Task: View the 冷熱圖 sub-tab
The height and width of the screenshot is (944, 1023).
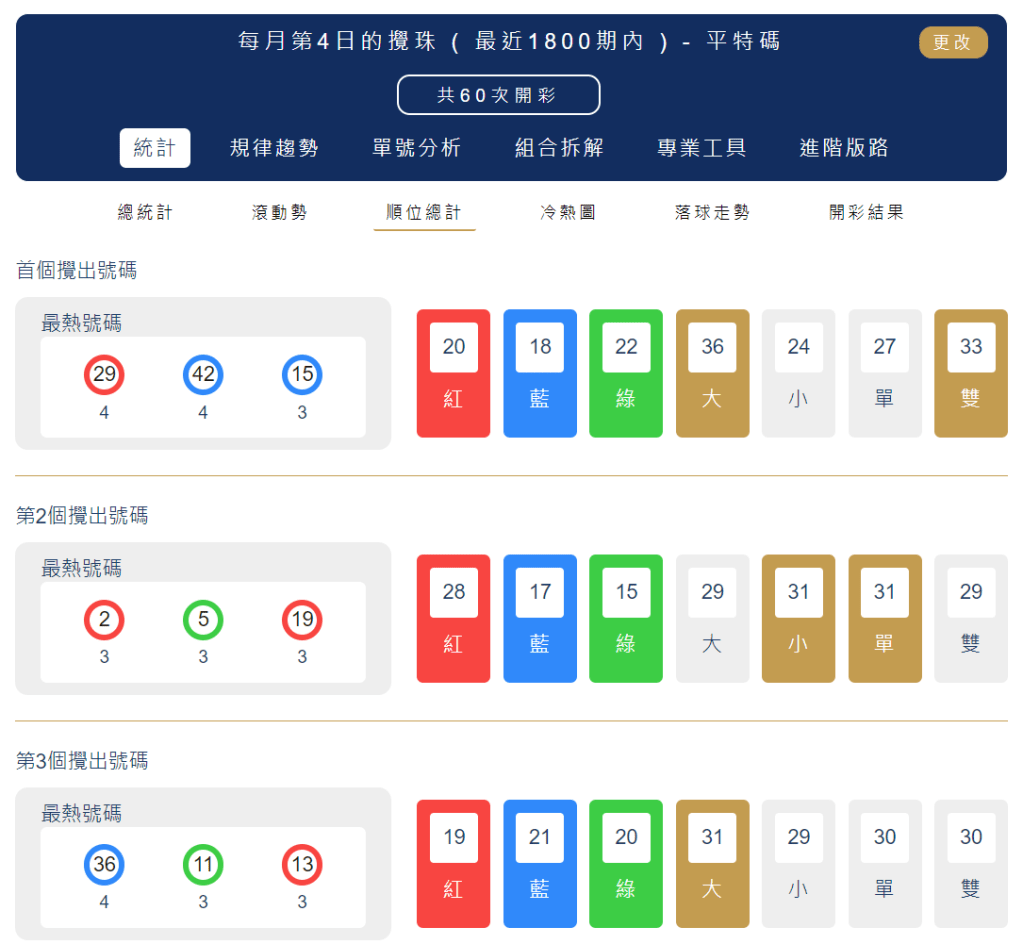Action: pyautogui.click(x=567, y=211)
